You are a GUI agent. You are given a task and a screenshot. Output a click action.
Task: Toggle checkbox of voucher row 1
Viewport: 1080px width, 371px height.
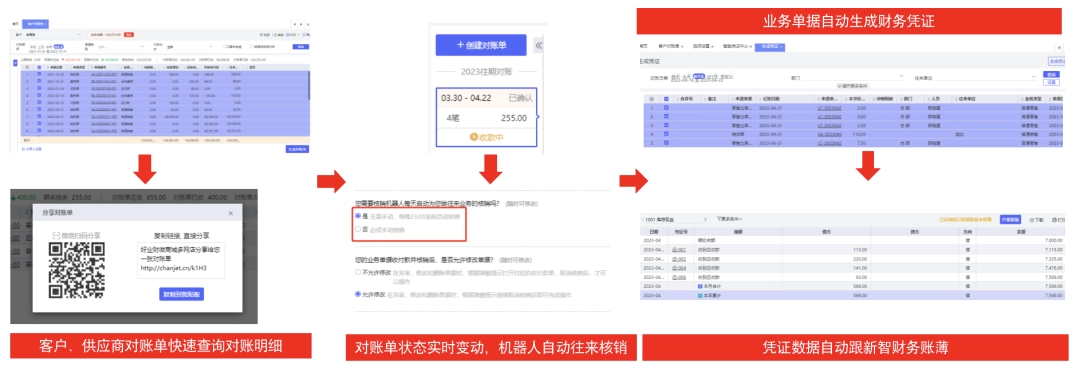click(x=665, y=108)
